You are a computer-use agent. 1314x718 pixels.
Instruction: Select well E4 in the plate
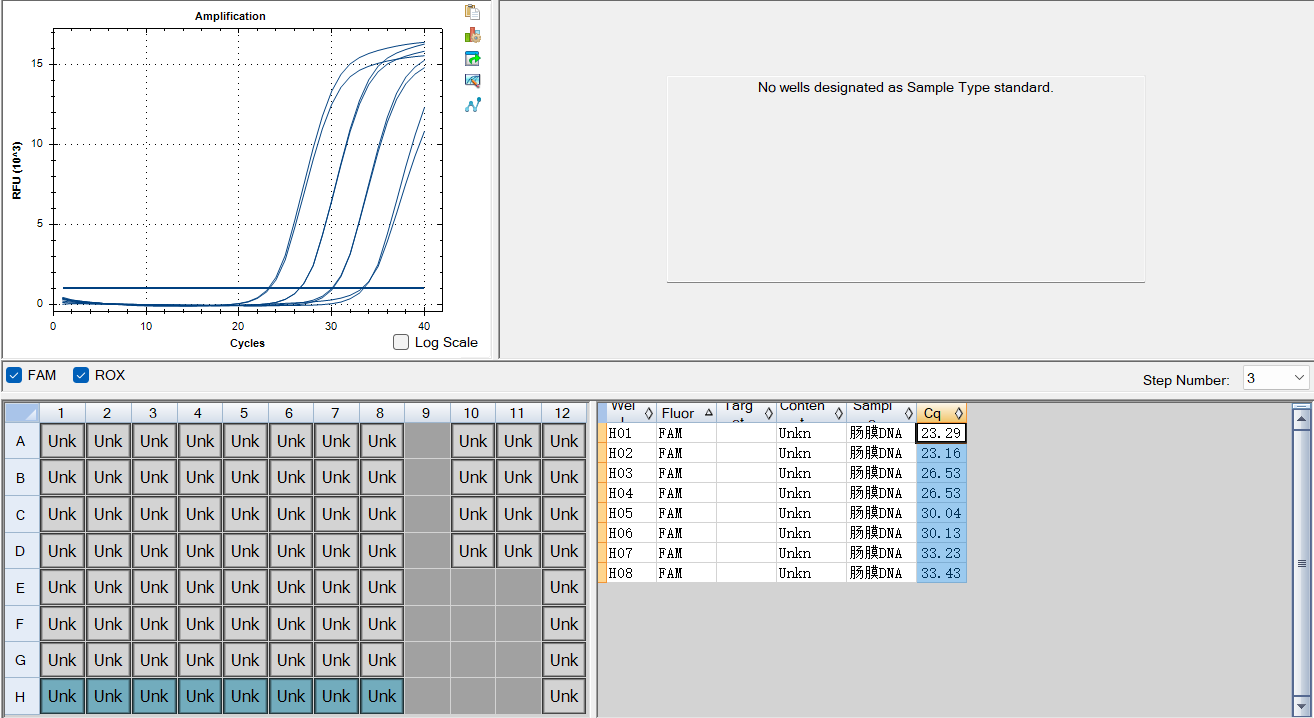pos(199,587)
